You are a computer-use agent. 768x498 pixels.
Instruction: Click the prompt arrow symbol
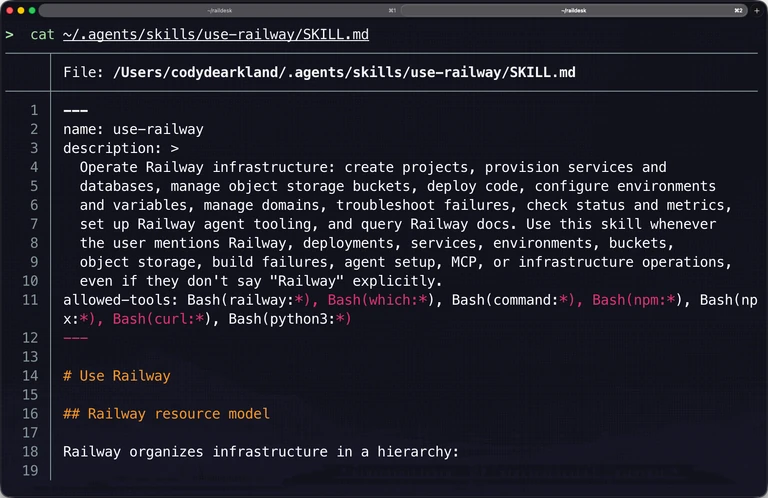click(9, 35)
